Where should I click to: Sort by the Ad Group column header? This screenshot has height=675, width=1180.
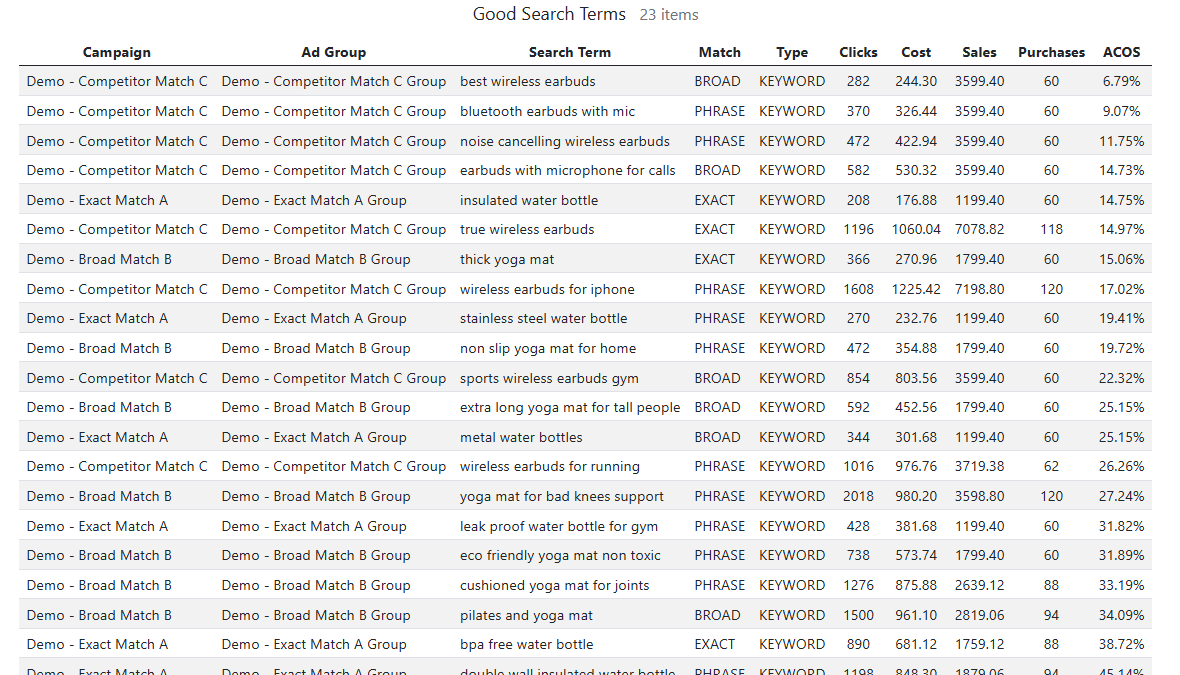(x=333, y=52)
